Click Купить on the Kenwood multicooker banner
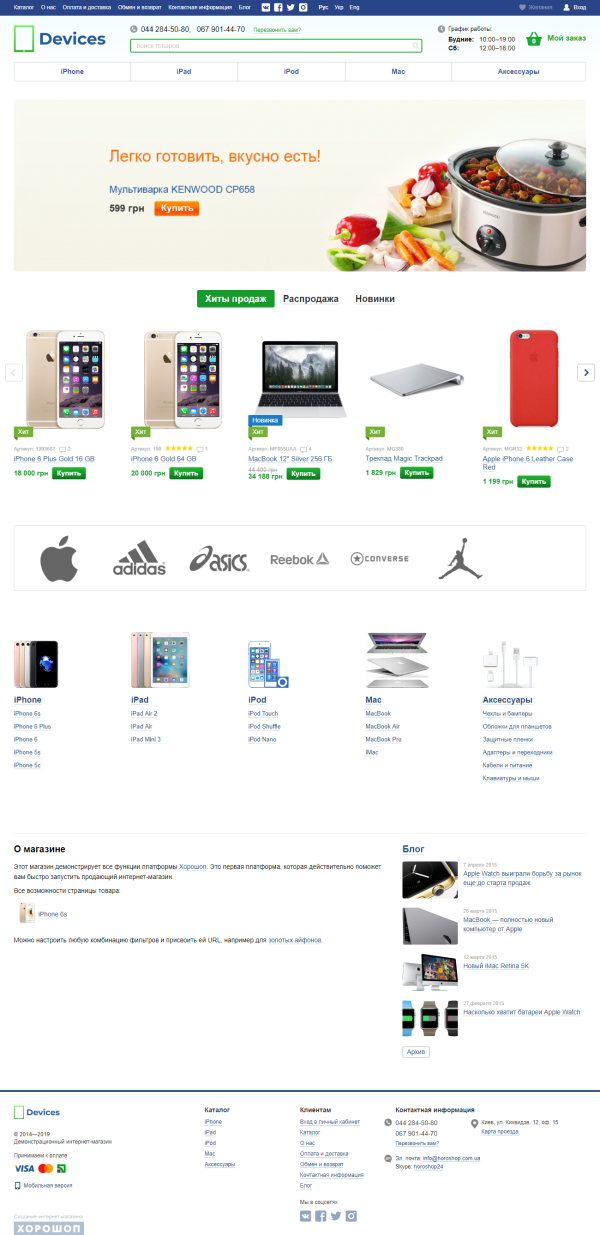Viewport: 600px width, 1235px height. [x=177, y=208]
